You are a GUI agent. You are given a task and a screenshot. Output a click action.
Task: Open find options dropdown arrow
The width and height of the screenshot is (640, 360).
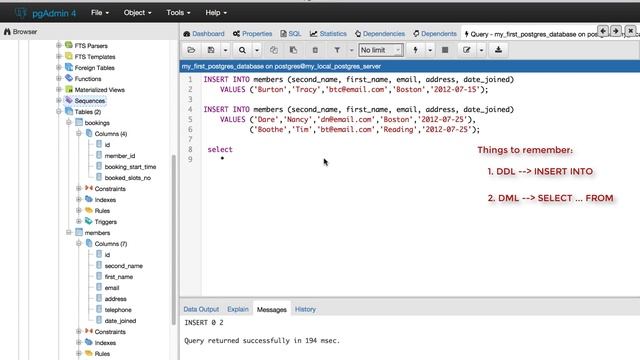tap(257, 50)
